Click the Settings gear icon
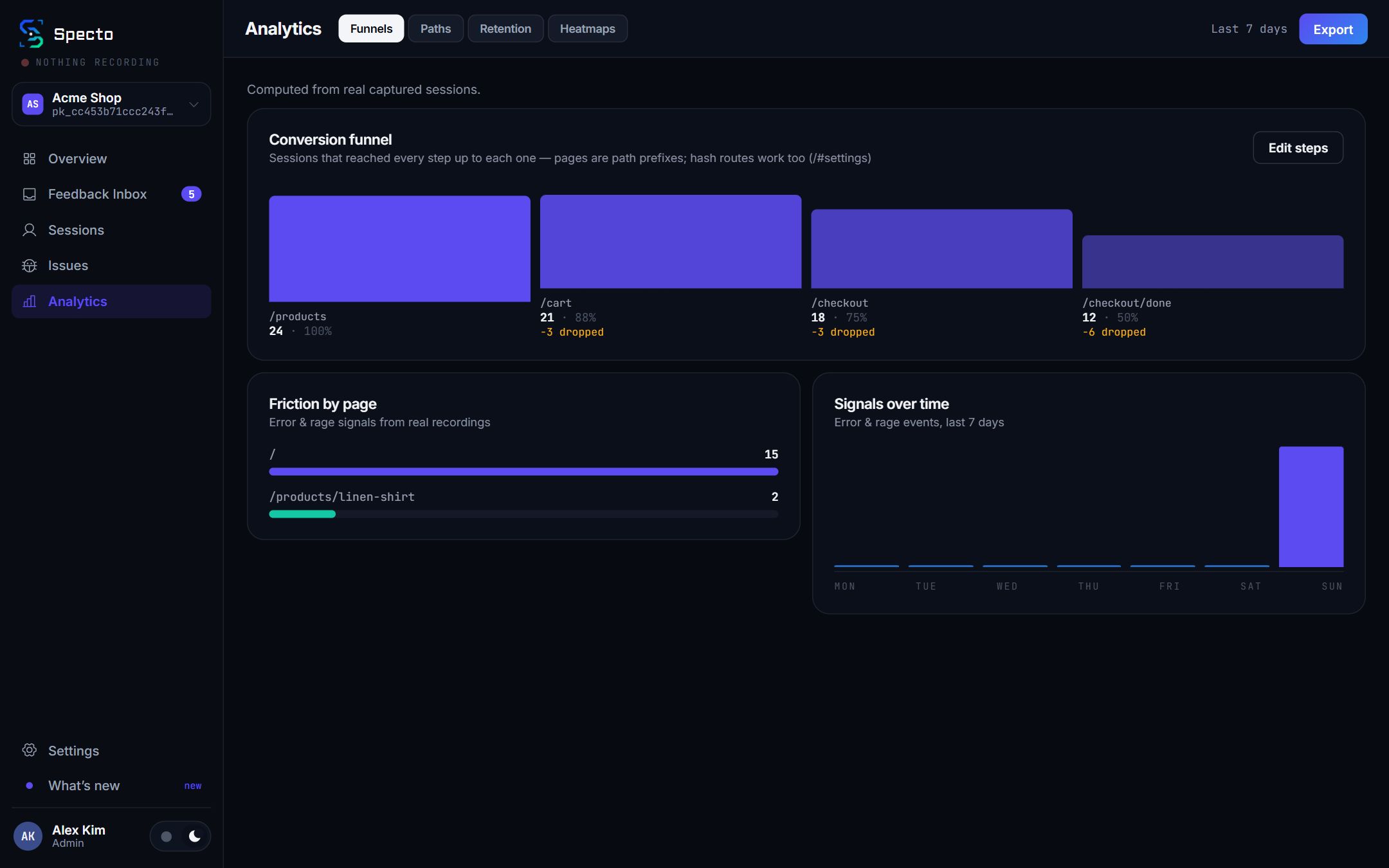 pyautogui.click(x=30, y=750)
